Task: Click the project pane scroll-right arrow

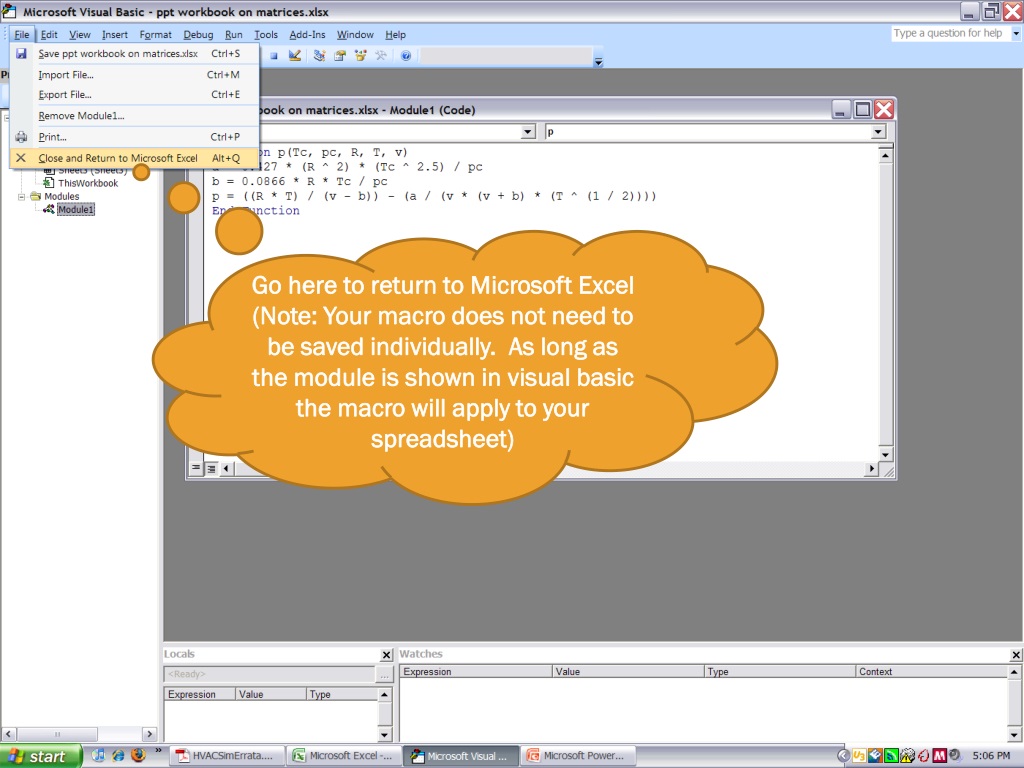Action: point(149,734)
